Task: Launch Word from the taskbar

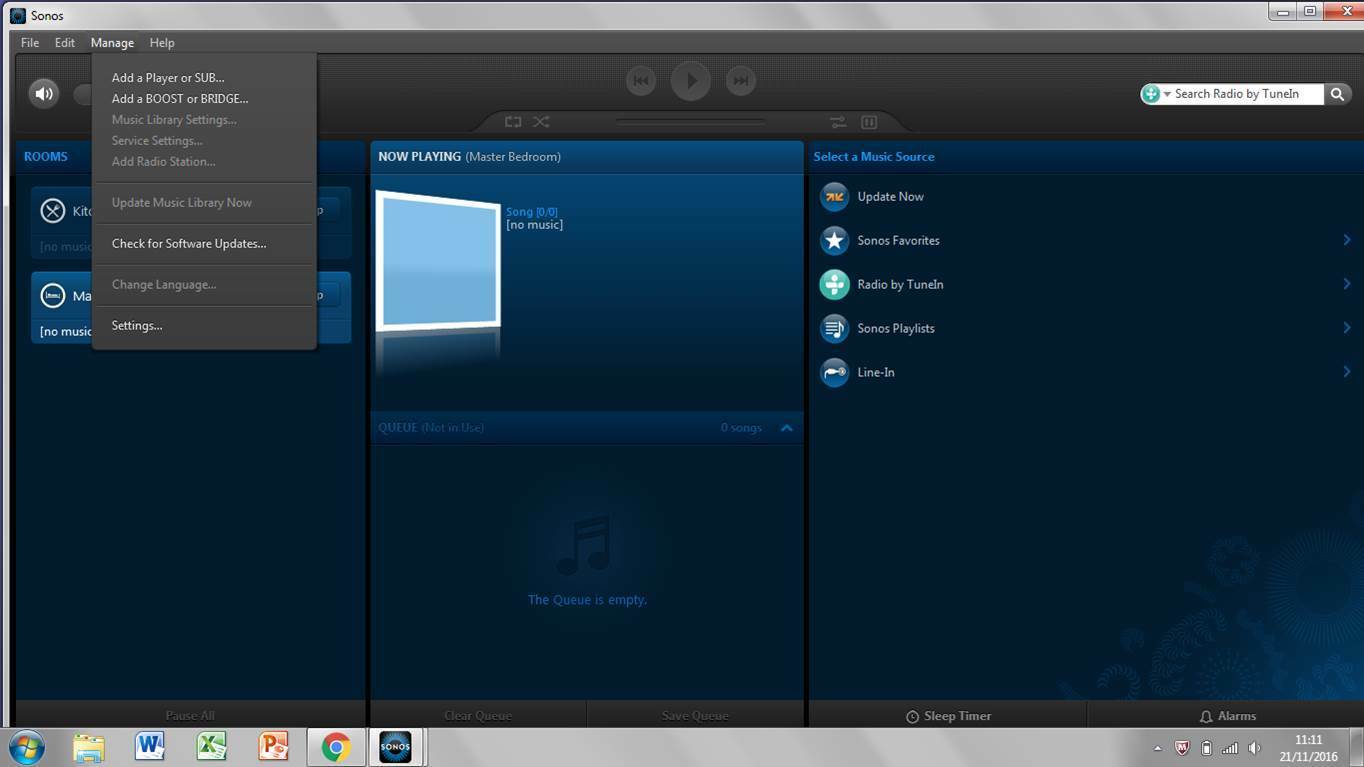Action: [150, 748]
